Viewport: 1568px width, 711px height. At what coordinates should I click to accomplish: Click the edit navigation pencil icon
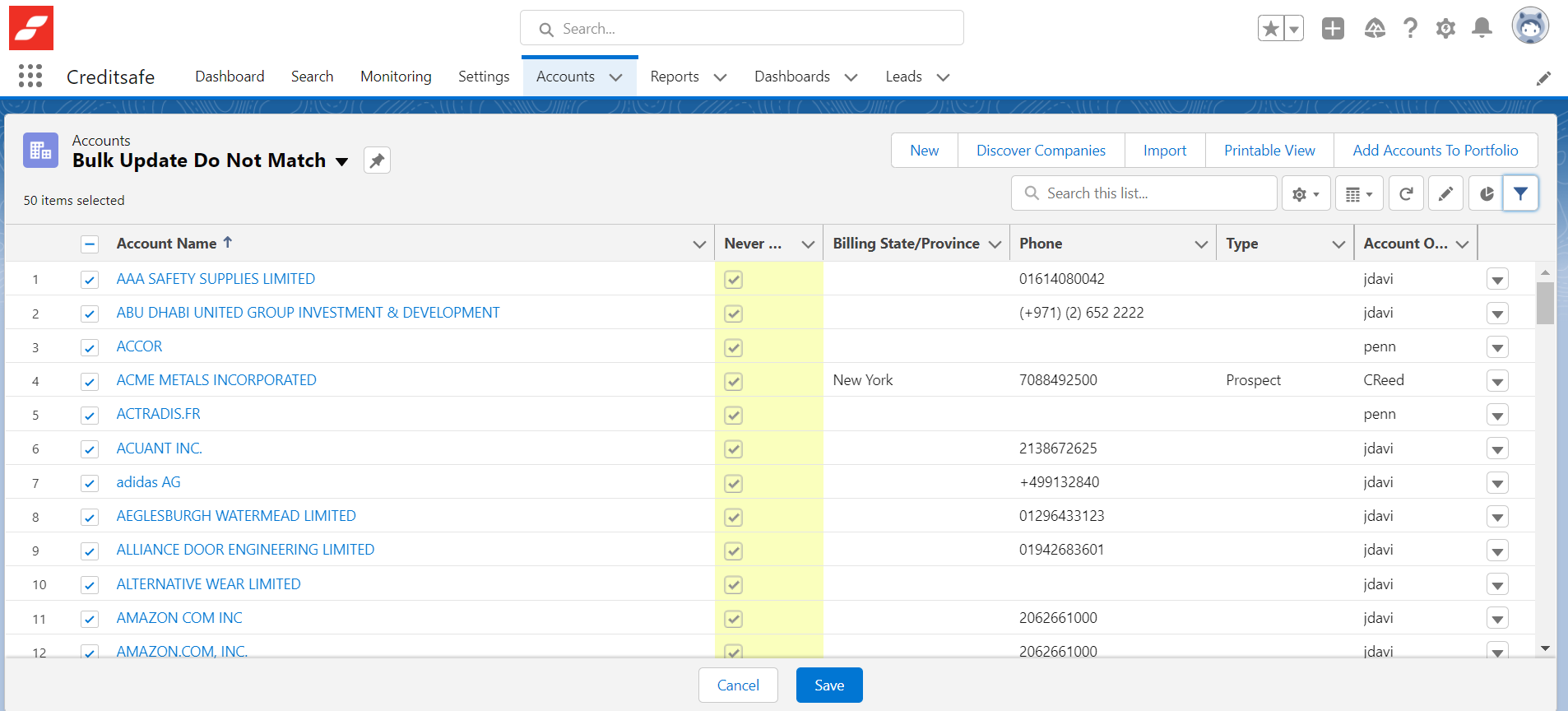pos(1544,78)
